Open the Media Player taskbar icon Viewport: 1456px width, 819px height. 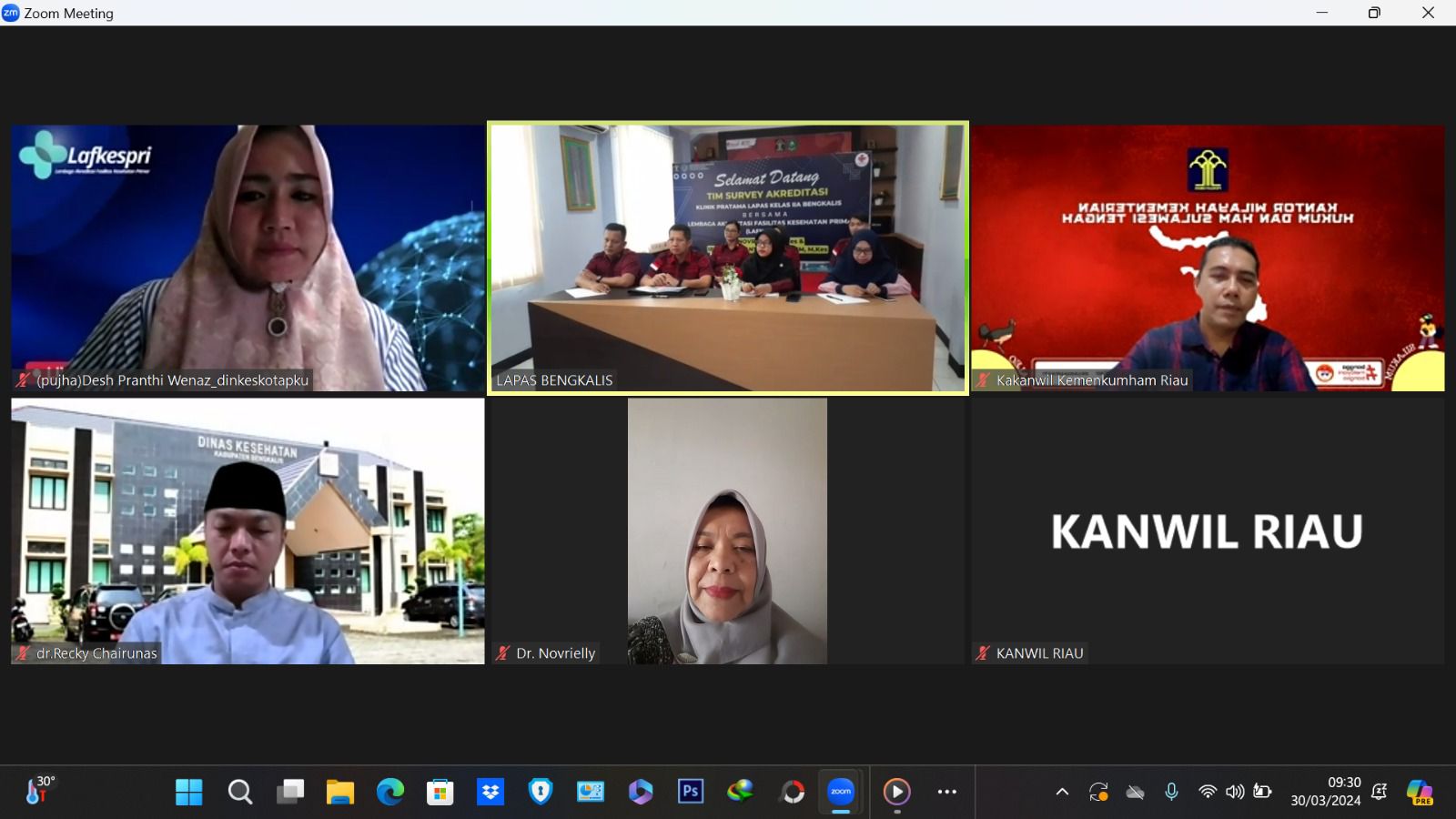[x=897, y=793]
